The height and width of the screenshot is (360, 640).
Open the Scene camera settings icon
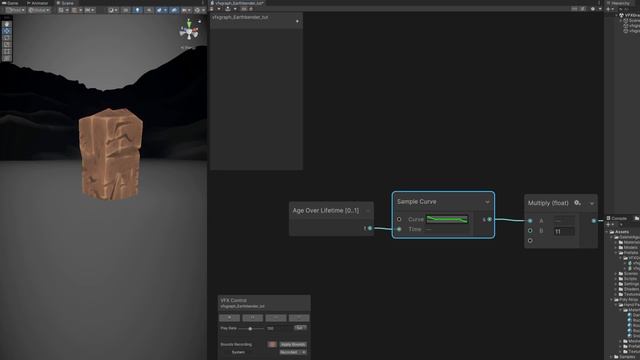(186, 10)
